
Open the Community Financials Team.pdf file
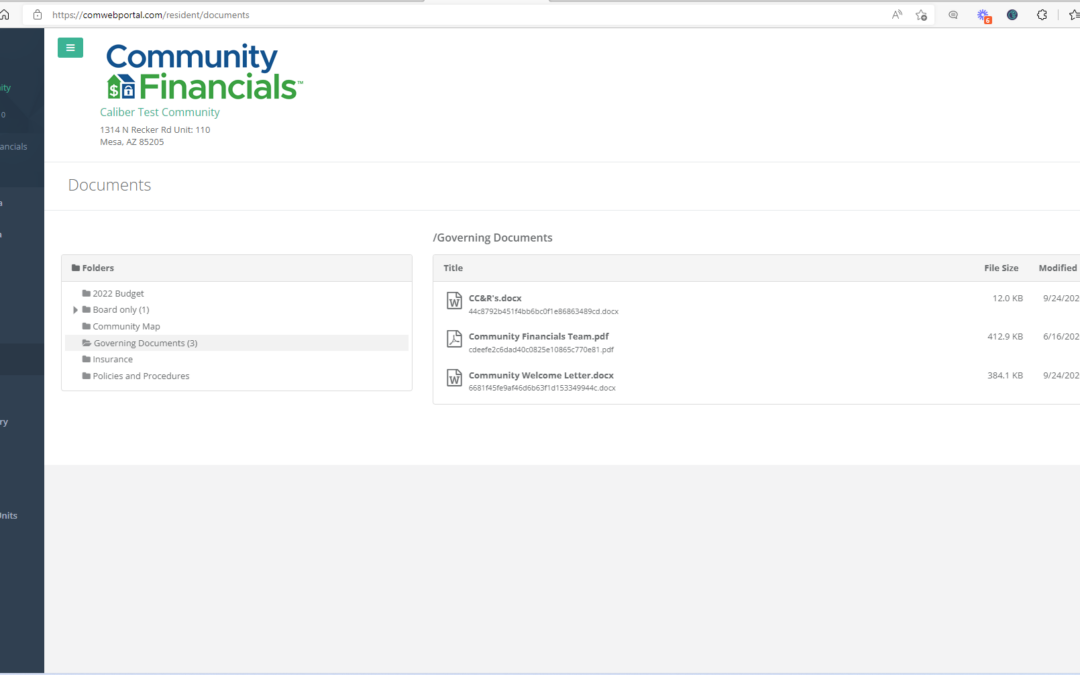pos(538,336)
